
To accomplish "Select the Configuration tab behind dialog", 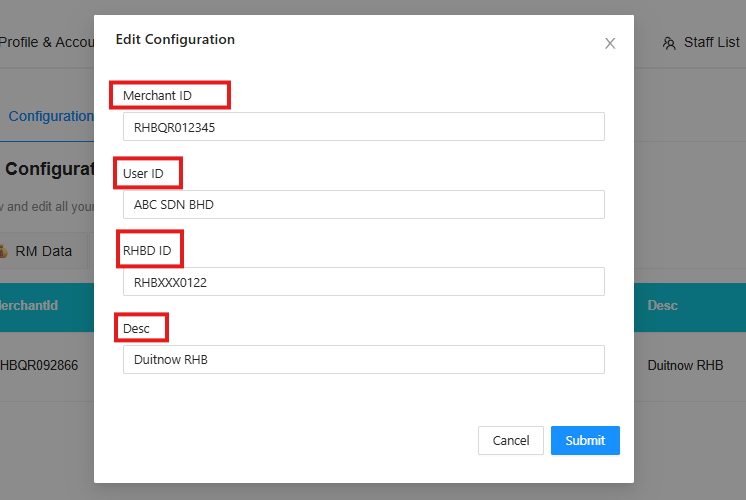I will (x=50, y=116).
